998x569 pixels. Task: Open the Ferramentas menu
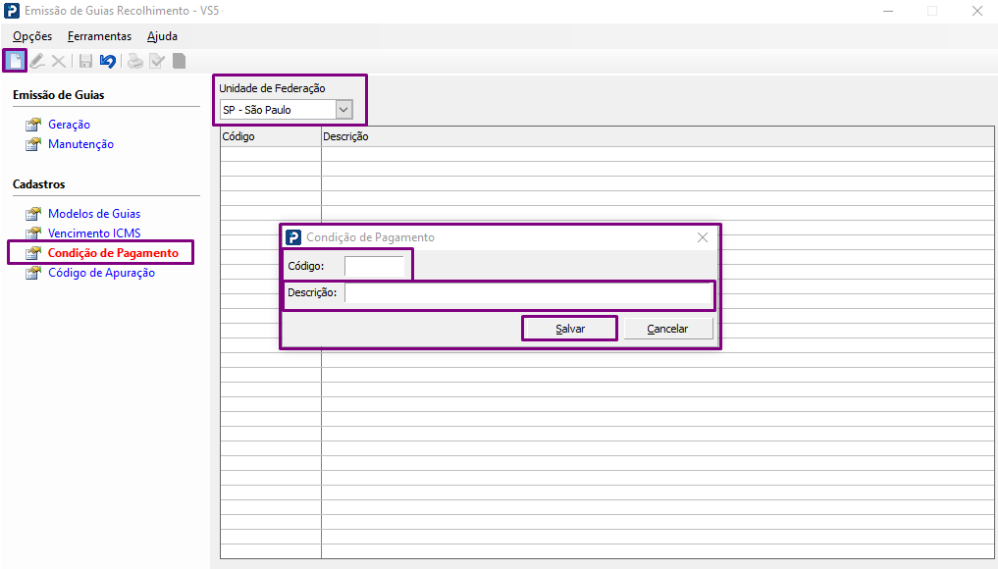(x=99, y=36)
